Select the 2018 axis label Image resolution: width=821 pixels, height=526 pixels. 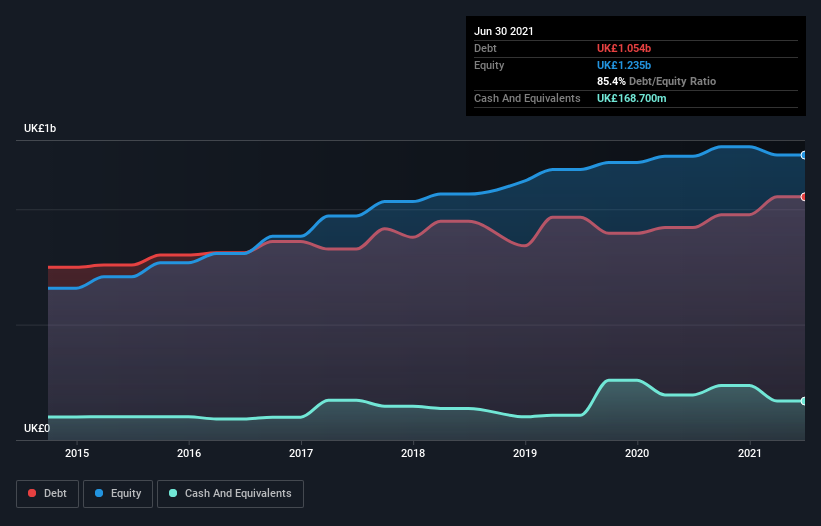[413, 453]
